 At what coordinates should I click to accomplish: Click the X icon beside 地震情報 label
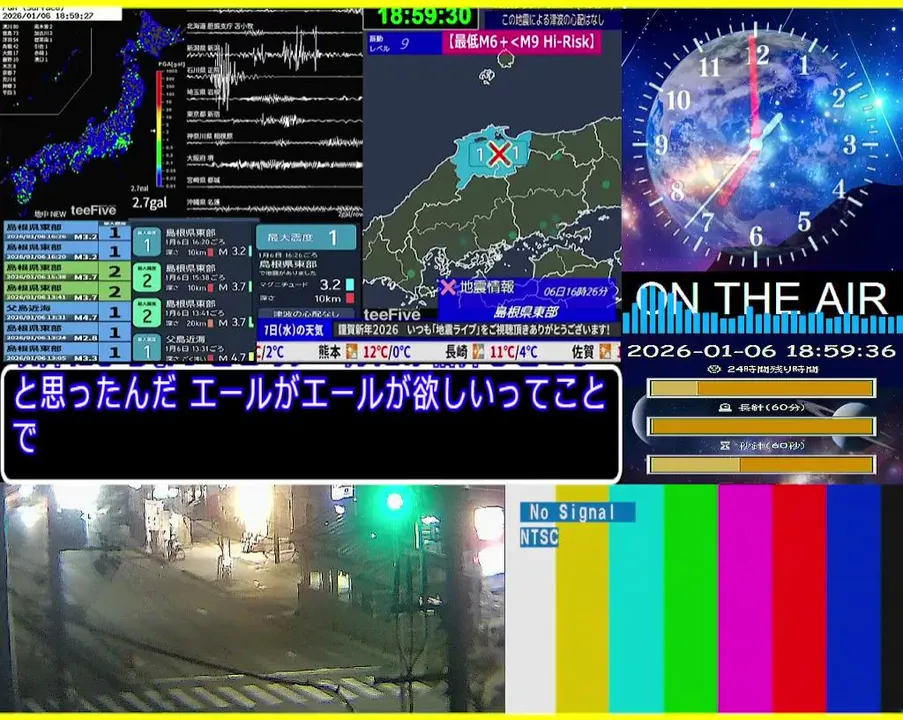[x=448, y=287]
